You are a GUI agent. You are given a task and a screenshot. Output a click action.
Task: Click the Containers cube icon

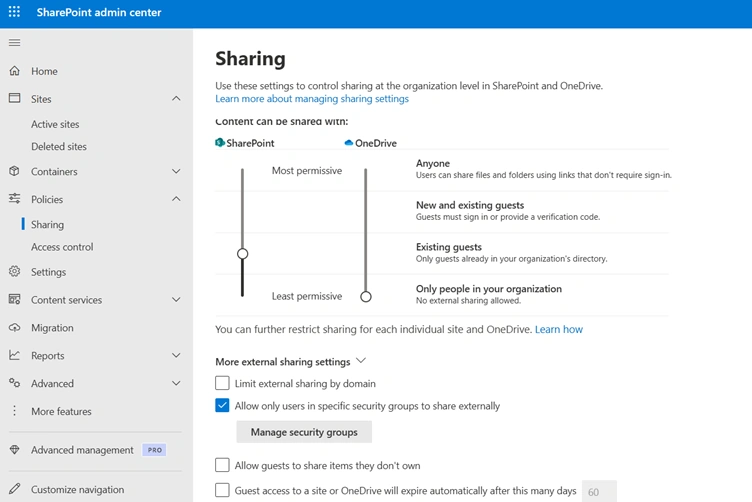tap(14, 171)
